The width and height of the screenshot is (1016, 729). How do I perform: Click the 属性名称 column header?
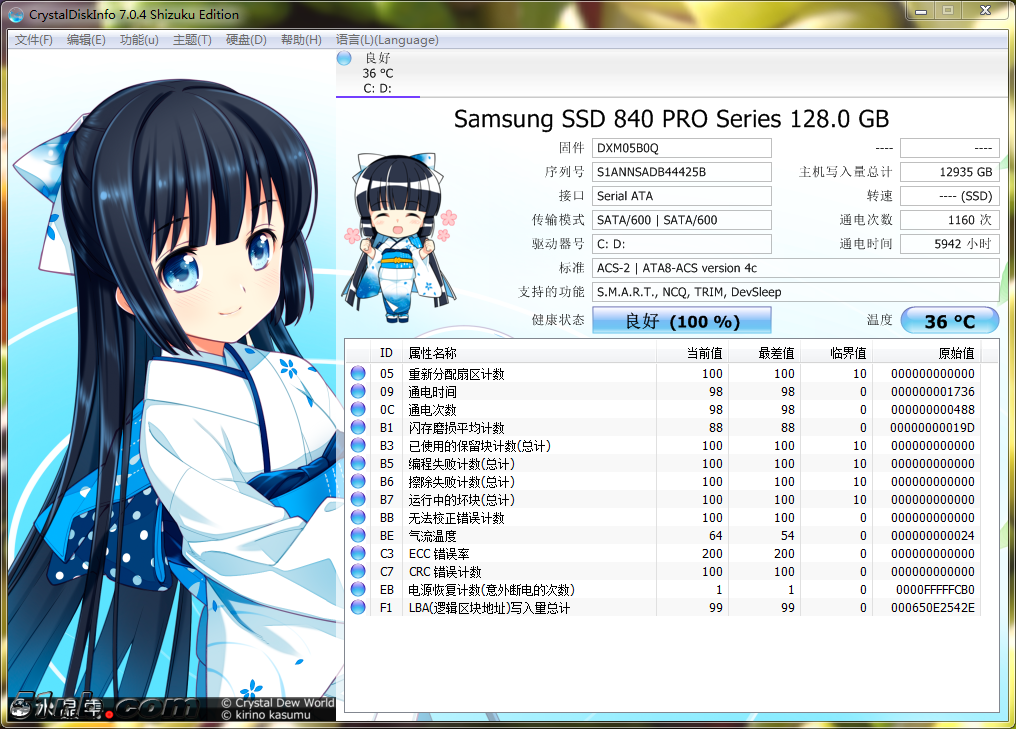[432, 353]
